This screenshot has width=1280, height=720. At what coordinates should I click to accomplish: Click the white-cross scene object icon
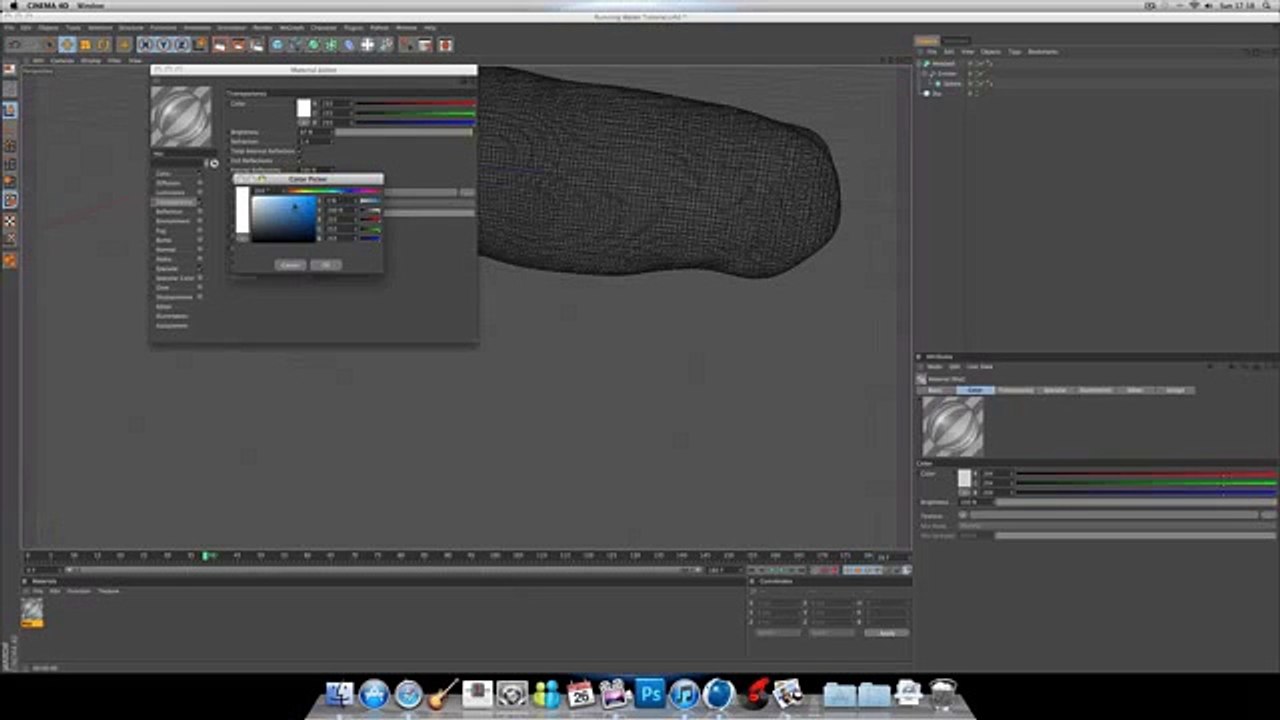coord(367,45)
